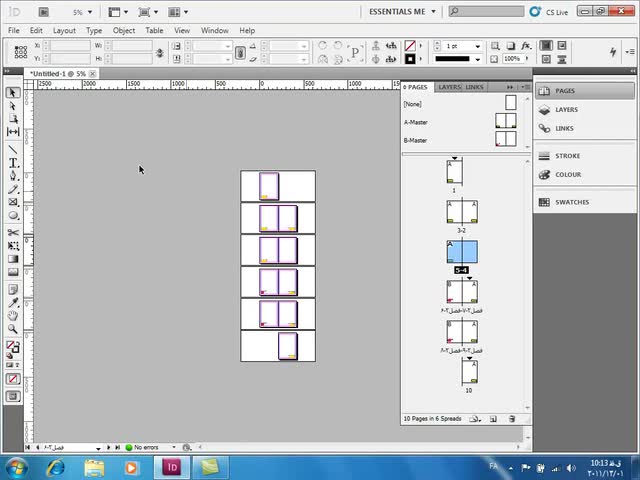Screen dimensions: 640x480
Task: Click the Delete selected pages trash icon
Action: (x=512, y=419)
